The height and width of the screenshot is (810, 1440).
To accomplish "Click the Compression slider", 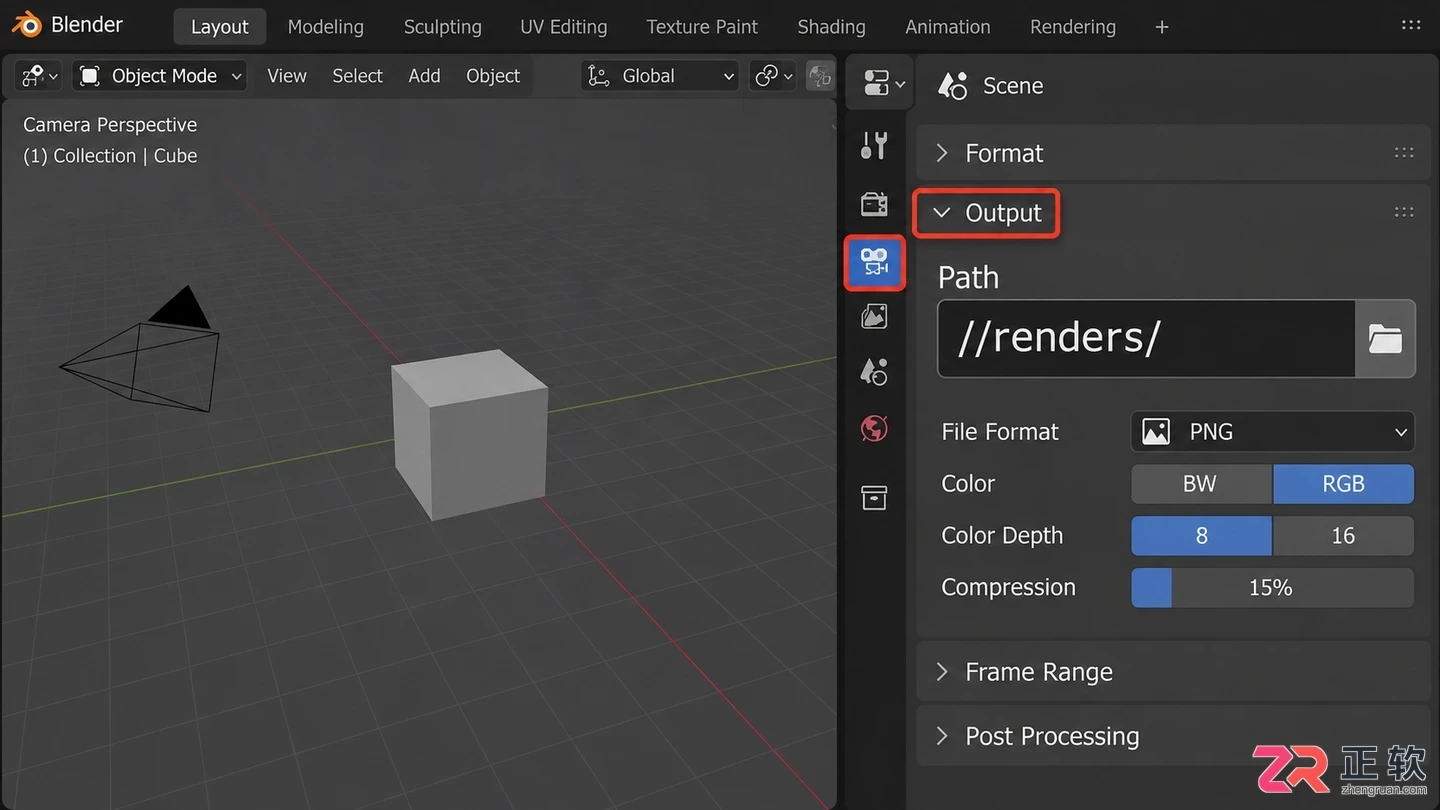I will pos(1273,588).
